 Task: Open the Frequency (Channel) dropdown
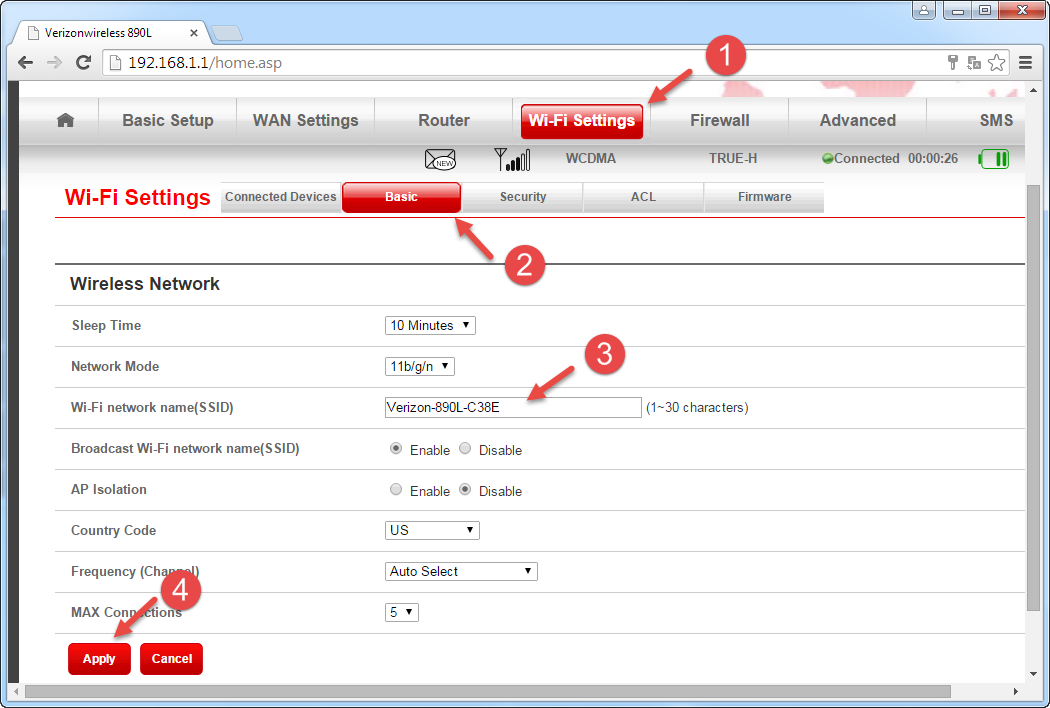[461, 571]
